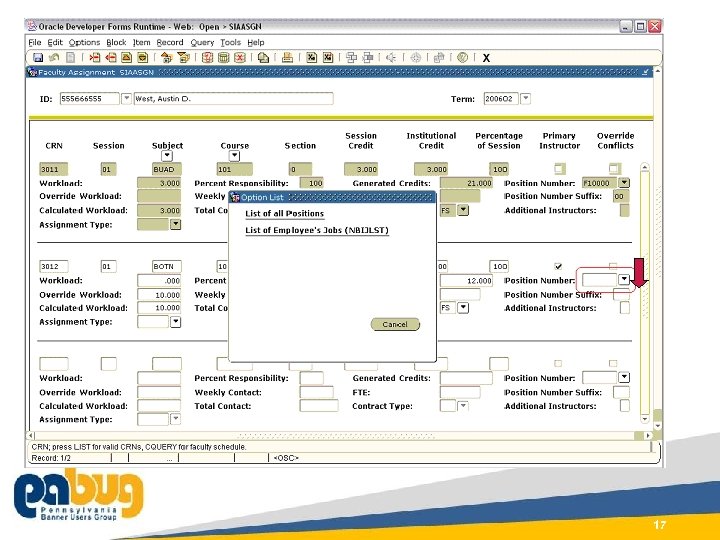Open the Term dropdown arrow

526,98
